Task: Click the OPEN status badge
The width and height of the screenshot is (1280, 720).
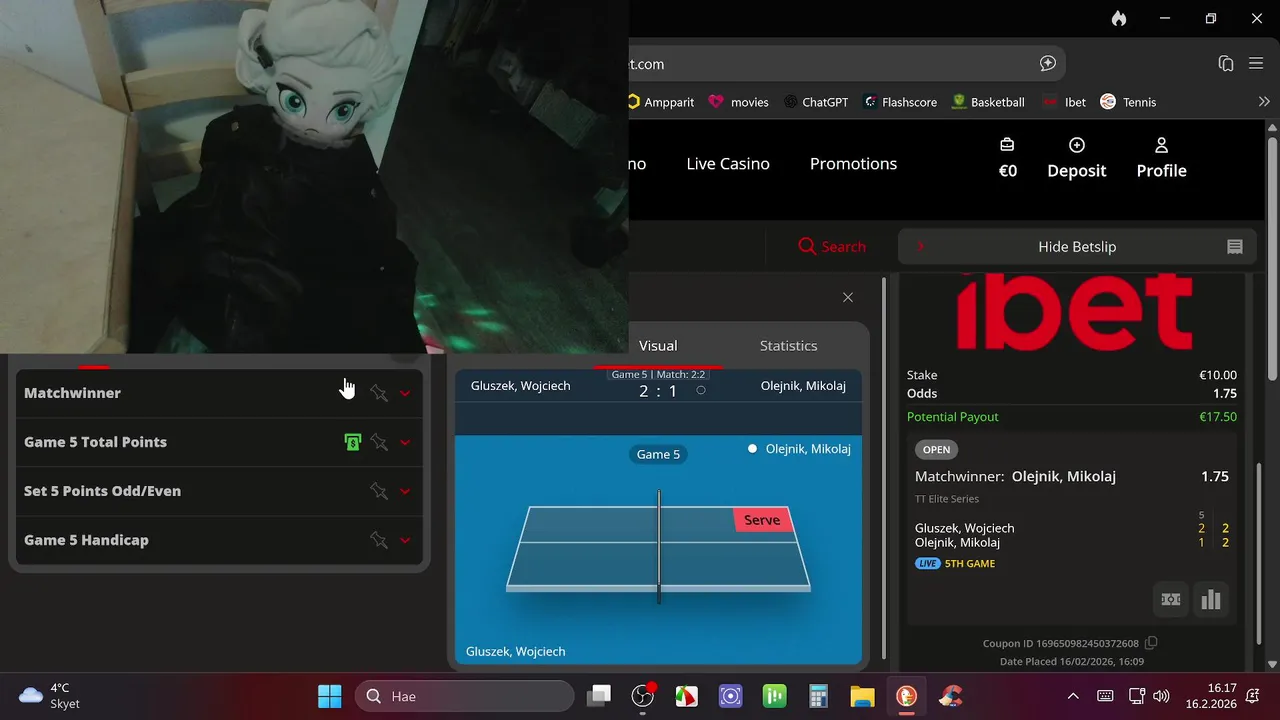Action: (x=937, y=450)
